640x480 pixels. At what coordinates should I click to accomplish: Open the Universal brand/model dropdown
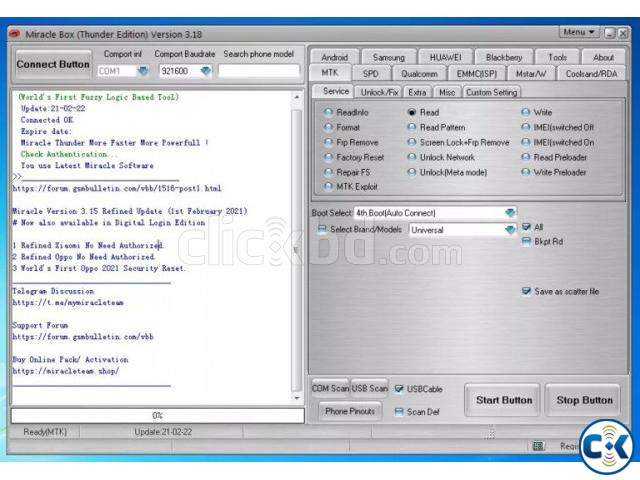(x=510, y=230)
